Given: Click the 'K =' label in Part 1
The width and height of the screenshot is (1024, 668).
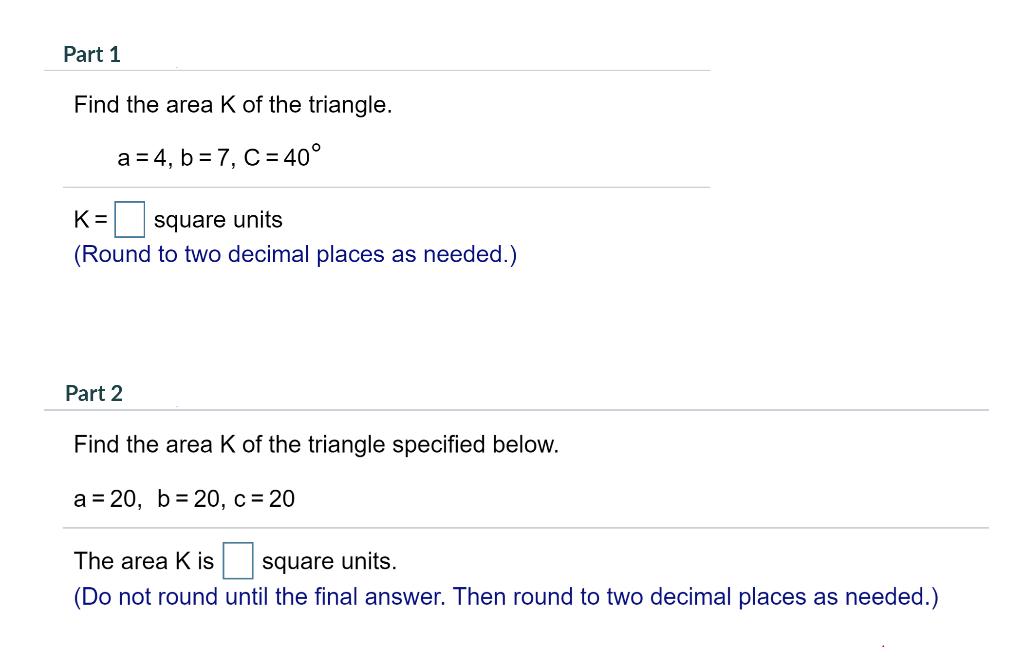Looking at the screenshot, I should coord(89,219).
